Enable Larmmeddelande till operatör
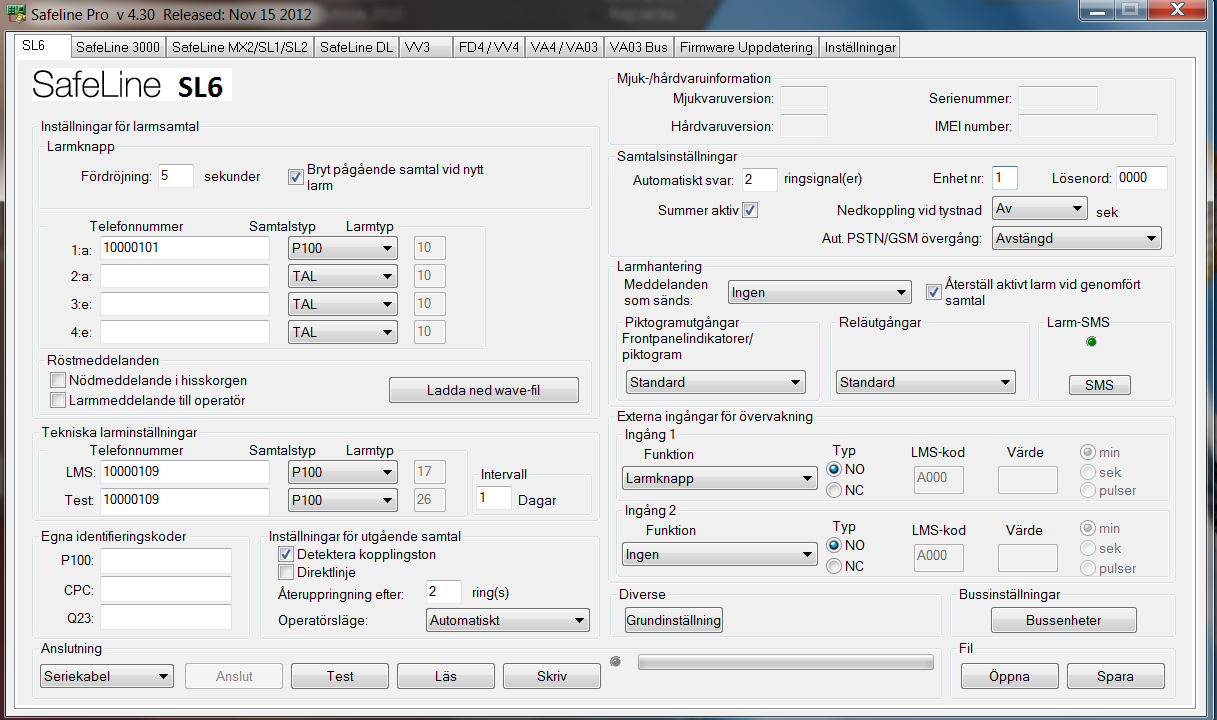This screenshot has width=1217, height=720. pyautogui.click(x=57, y=400)
